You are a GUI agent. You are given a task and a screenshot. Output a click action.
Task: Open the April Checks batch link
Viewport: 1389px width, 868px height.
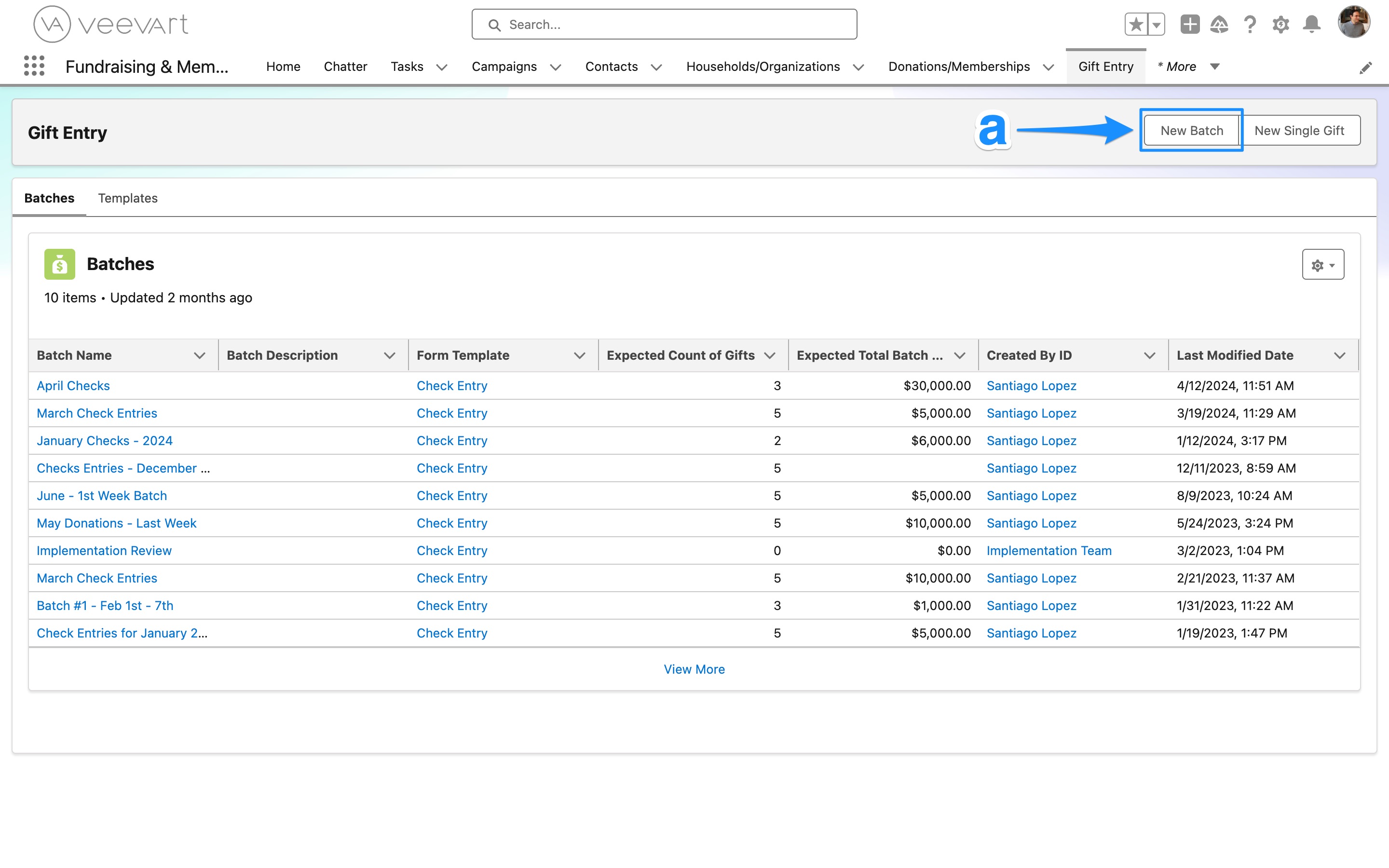(73, 385)
